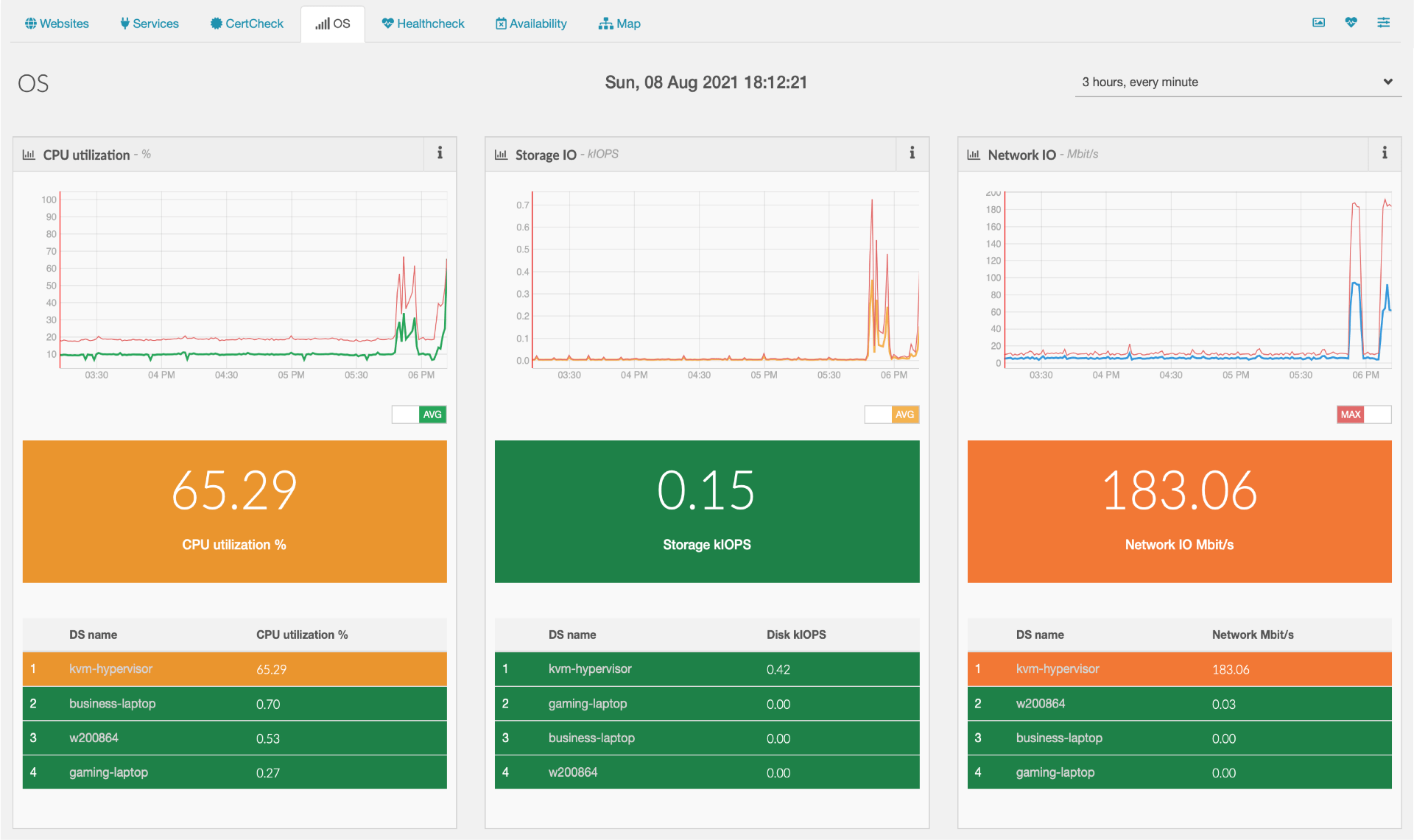Screen dimensions: 1414x840
Task: Toggle the Storage IO AVG switch
Action: pyautogui.click(x=891, y=414)
